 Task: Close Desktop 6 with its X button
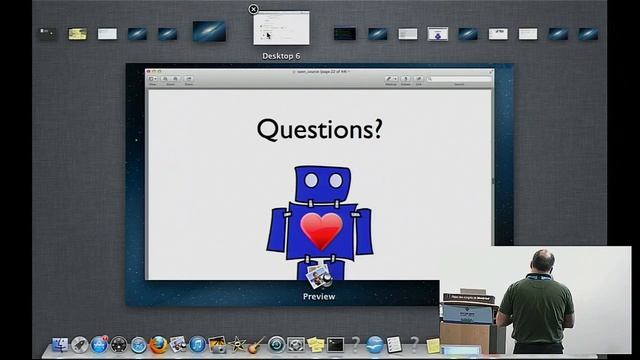point(253,9)
